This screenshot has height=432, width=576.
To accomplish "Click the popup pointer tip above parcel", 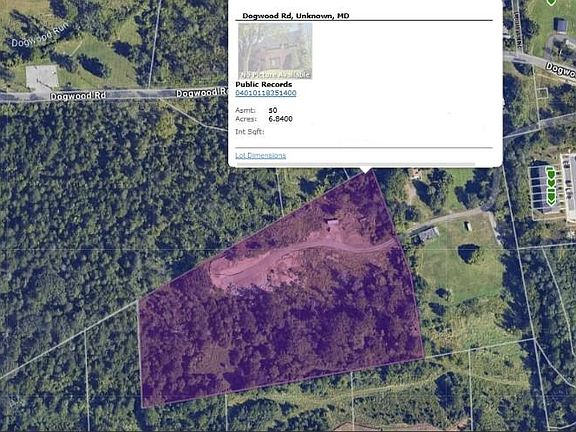I will point(365,170).
